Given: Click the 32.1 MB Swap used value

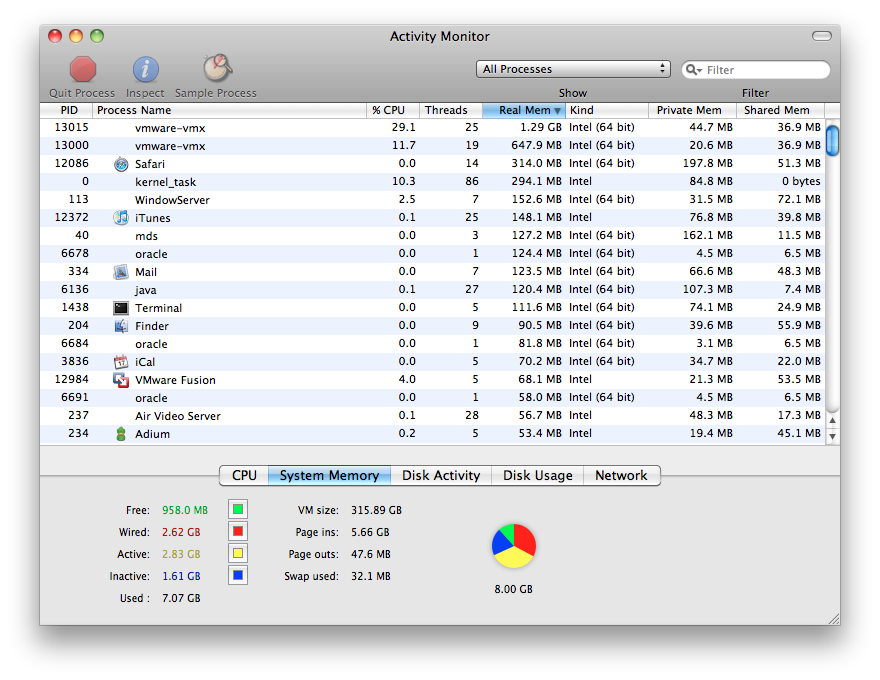Looking at the screenshot, I should [x=370, y=576].
